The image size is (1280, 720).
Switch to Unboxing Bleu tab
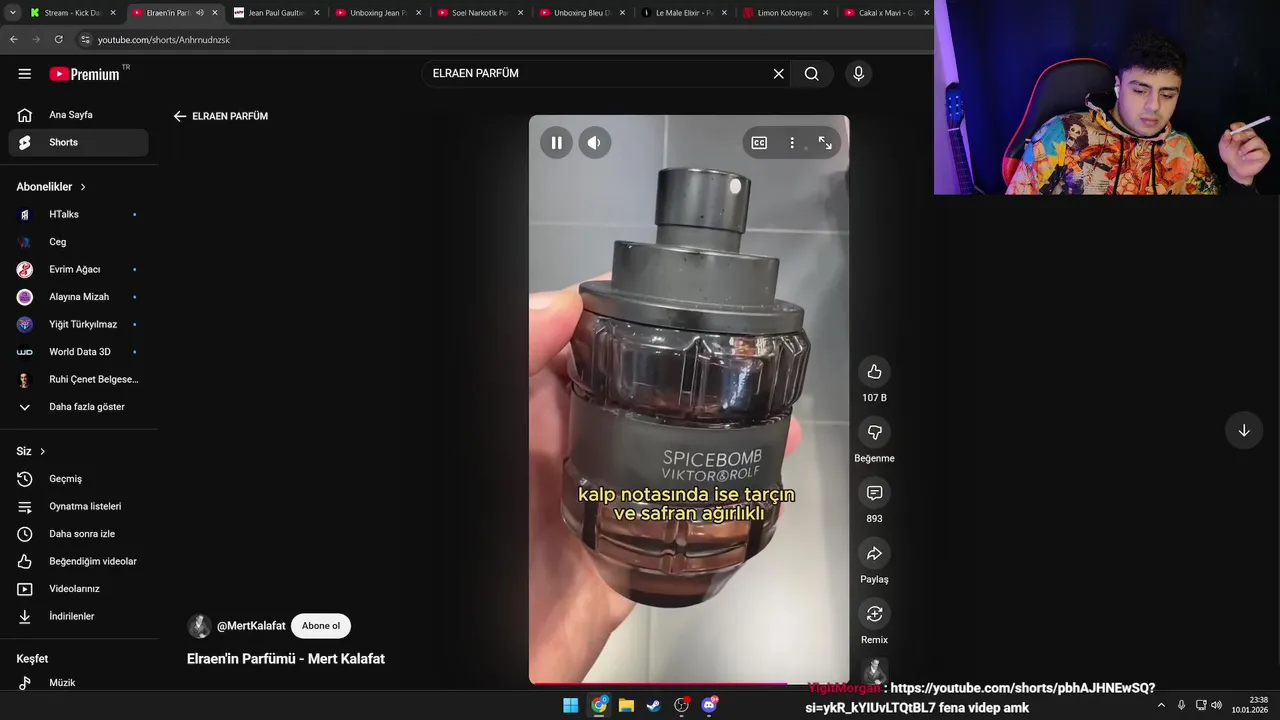pyautogui.click(x=582, y=13)
